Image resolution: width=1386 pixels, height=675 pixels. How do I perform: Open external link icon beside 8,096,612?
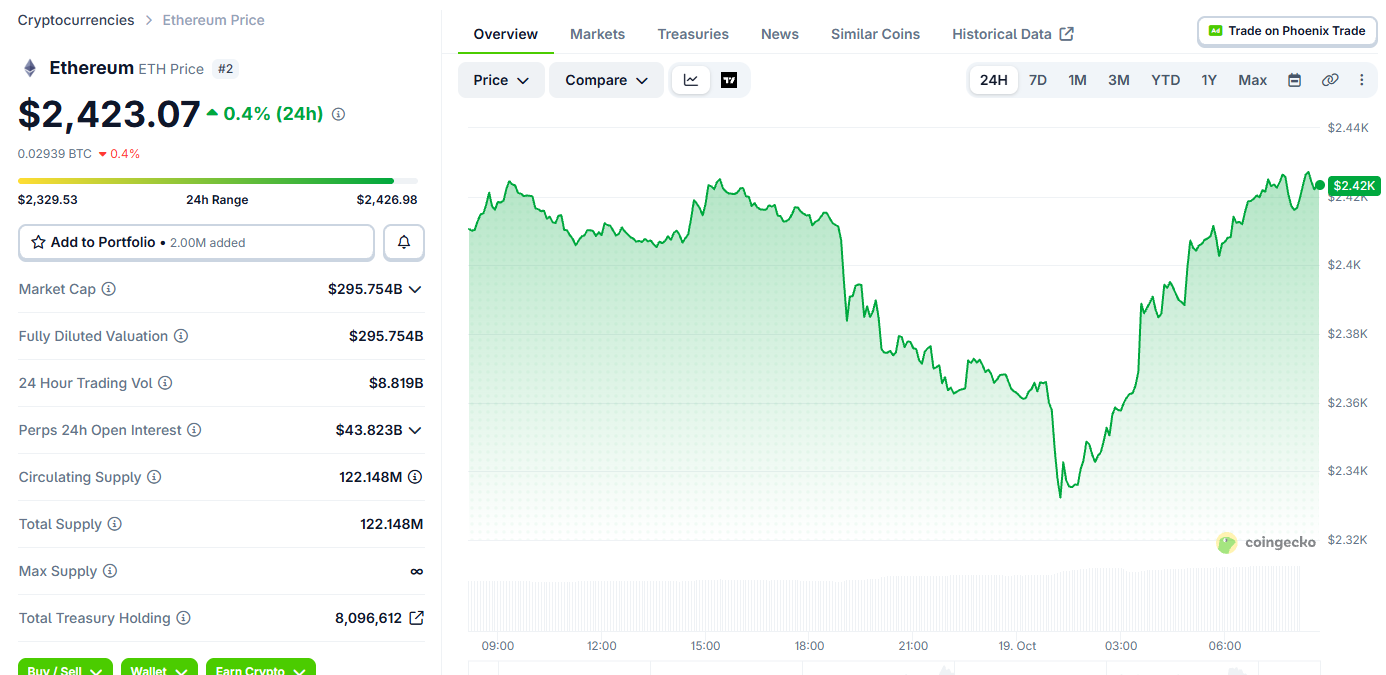pos(416,618)
